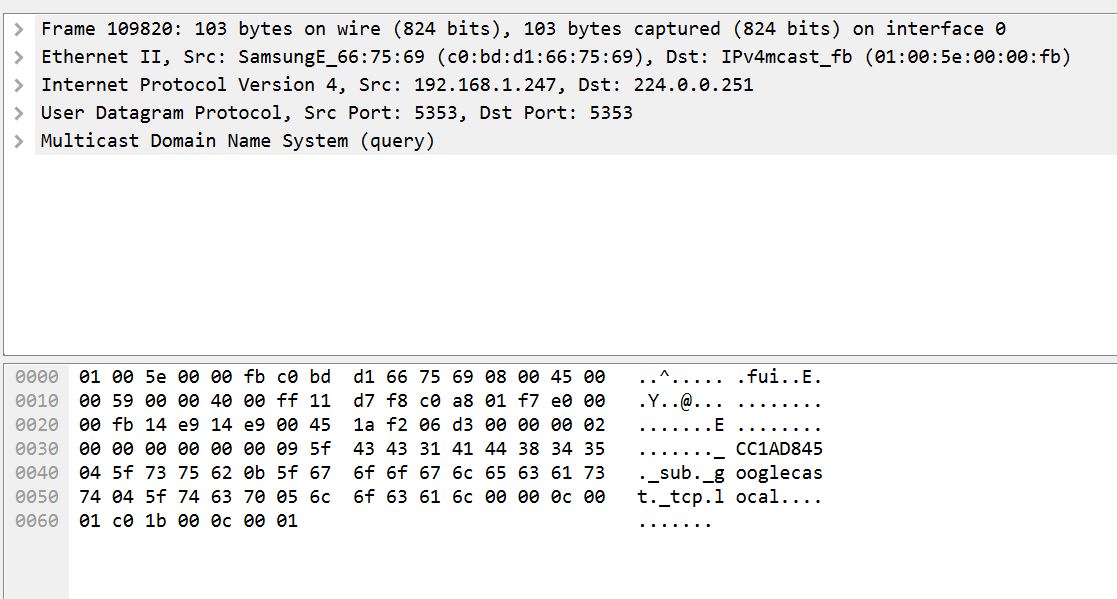Expand Multicast Domain Name System arrow

pos(19,141)
